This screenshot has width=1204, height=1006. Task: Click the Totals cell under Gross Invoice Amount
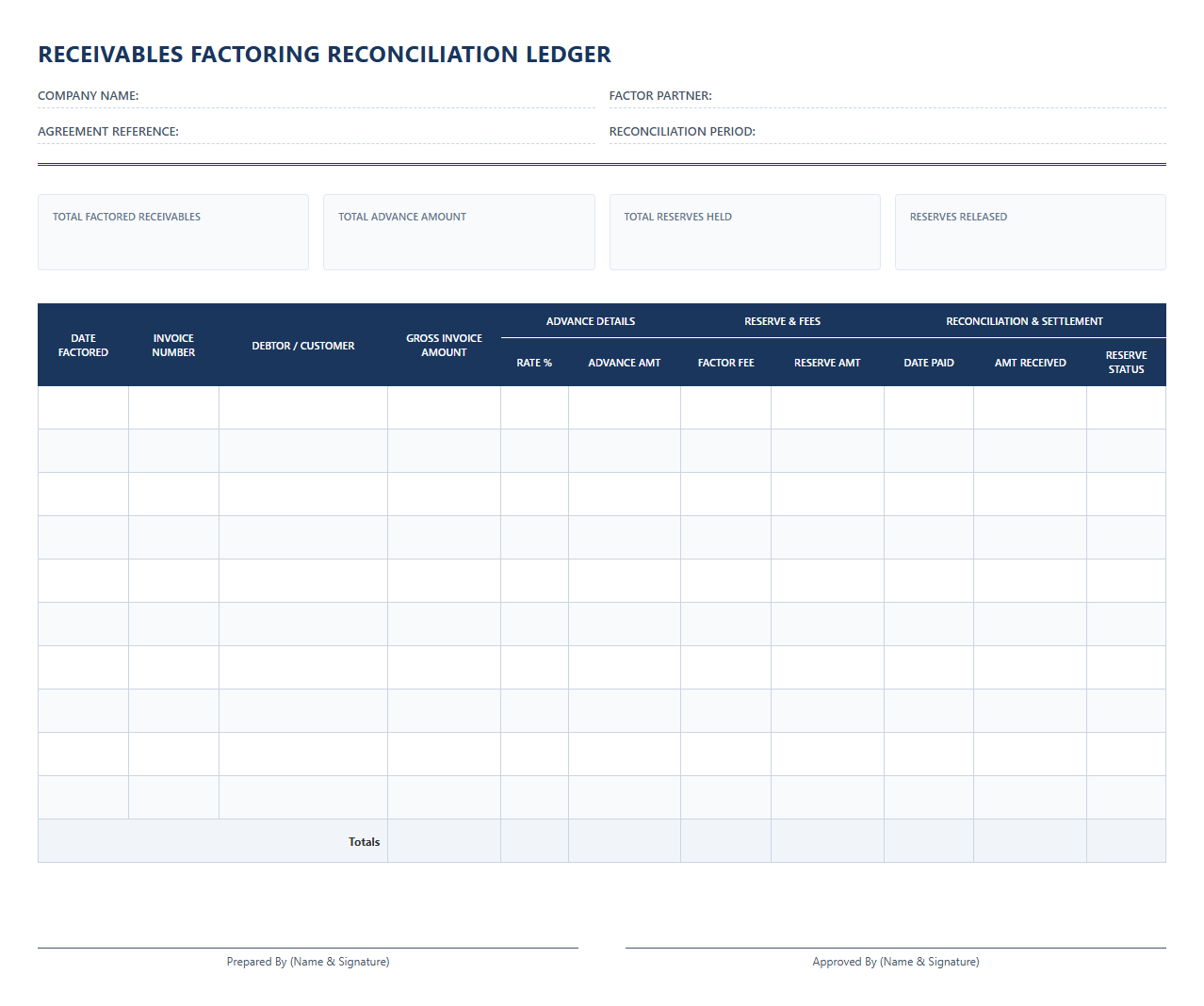coord(444,841)
